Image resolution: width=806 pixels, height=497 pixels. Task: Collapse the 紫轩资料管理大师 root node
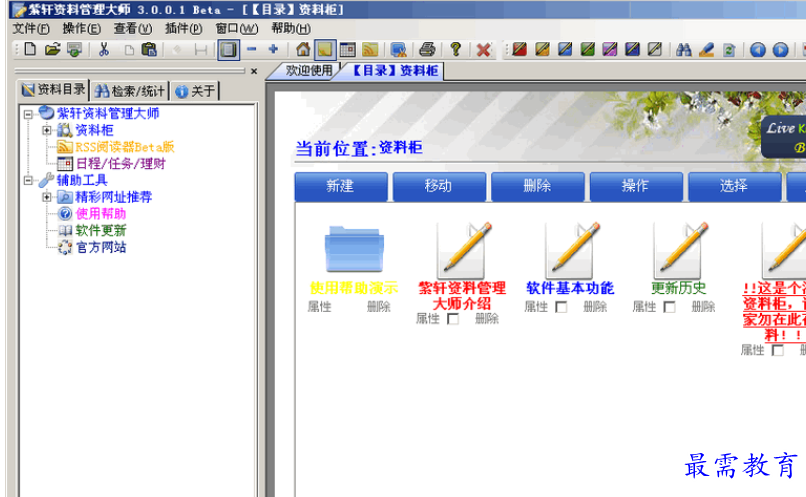28,114
